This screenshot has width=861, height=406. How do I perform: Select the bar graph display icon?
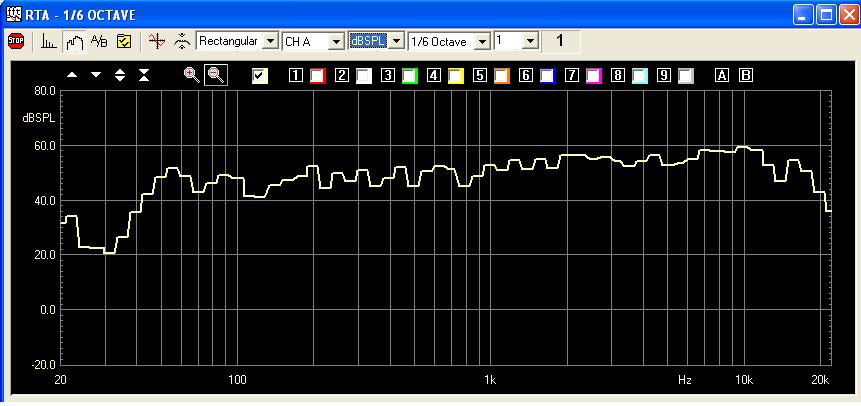pyautogui.click(x=50, y=41)
